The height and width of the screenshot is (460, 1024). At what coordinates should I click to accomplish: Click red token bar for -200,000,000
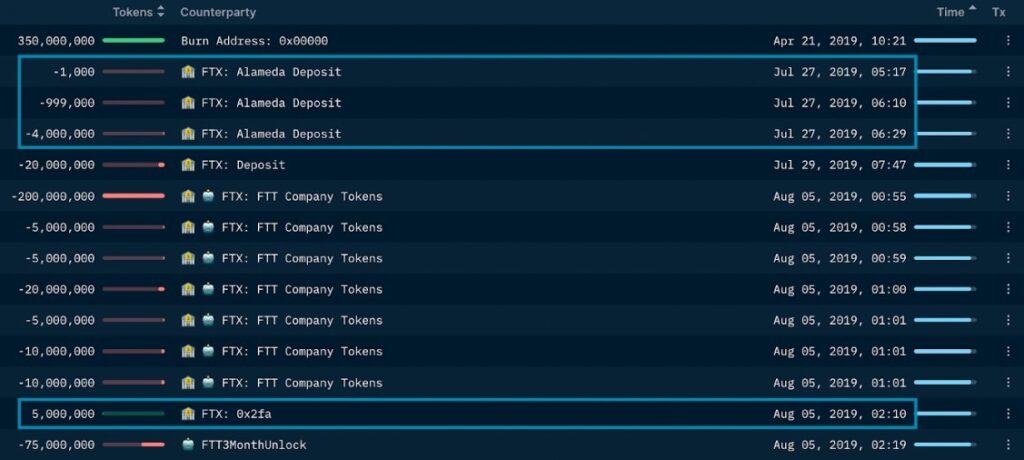click(133, 196)
